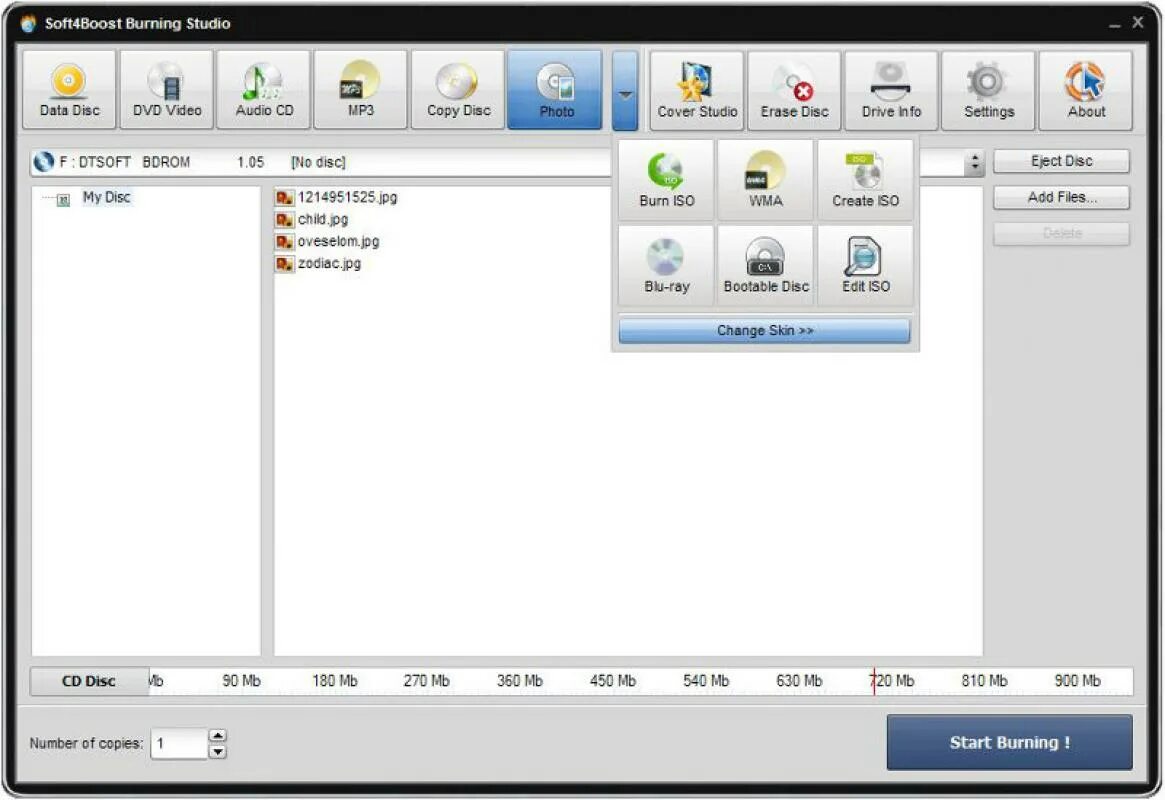Focus the Number of copies field
The height and width of the screenshot is (800, 1165).
coord(178,744)
